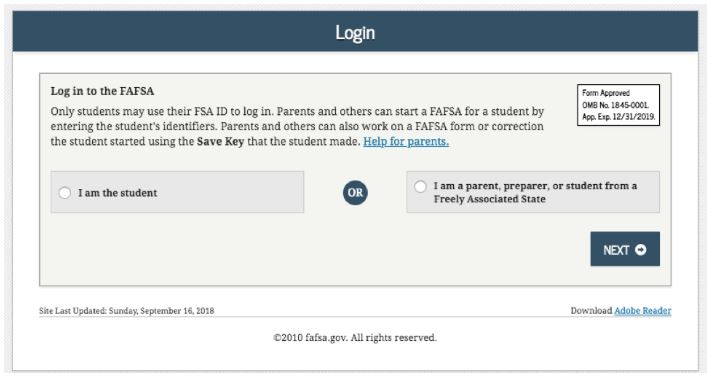Click the "Log in to the FAFSA" heading
Screen dimensions: 707x380
click(x=102, y=91)
